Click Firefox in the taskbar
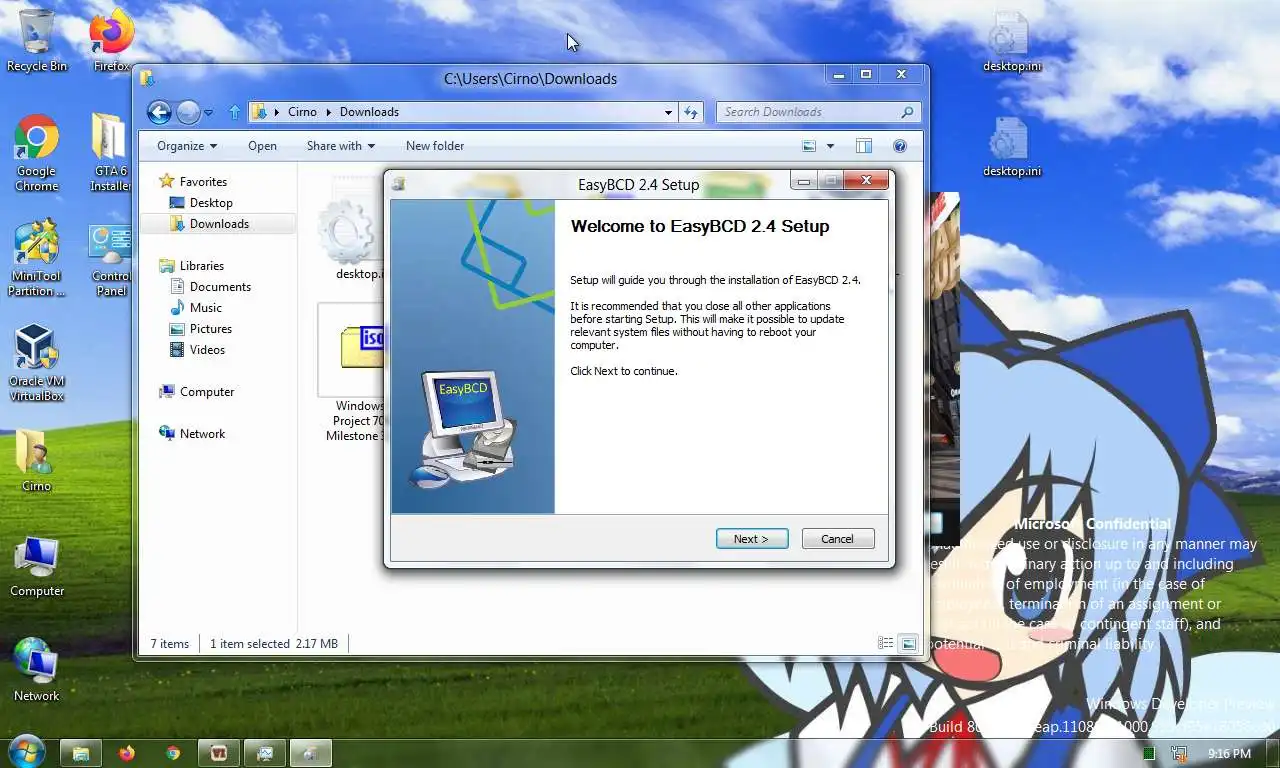 (127, 753)
